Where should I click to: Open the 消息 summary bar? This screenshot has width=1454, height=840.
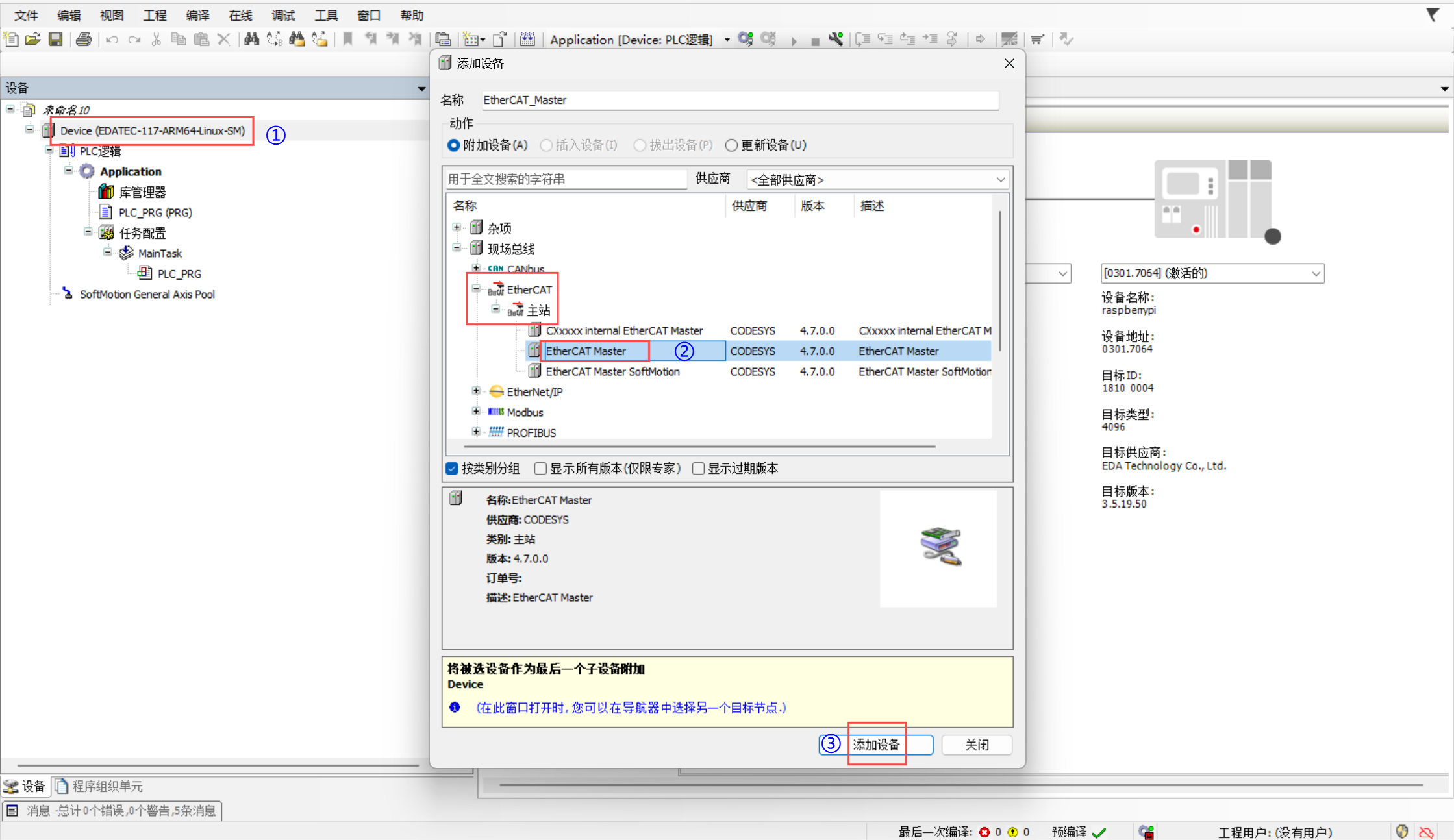click(x=112, y=810)
